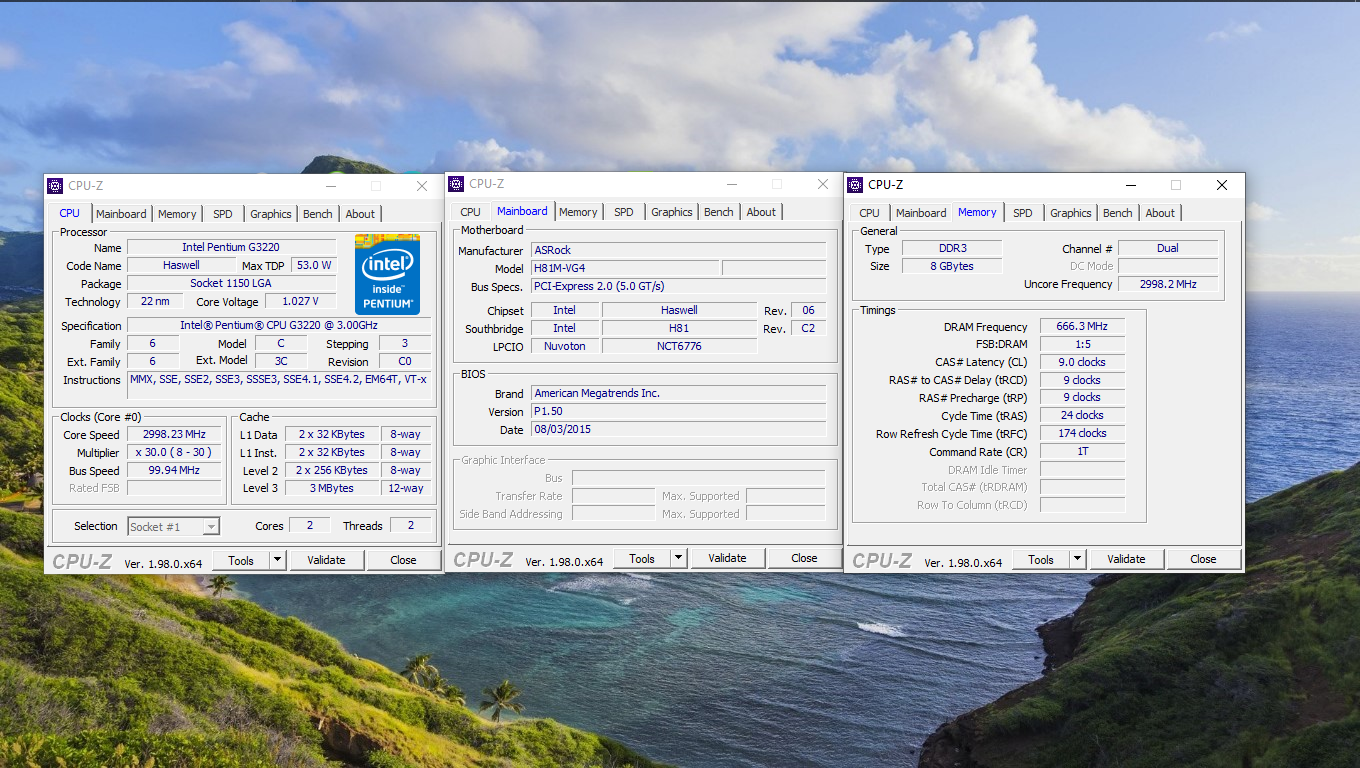Minimize the Mainboard CPU-Z window
Screen dimensions: 1360x768
point(732,184)
